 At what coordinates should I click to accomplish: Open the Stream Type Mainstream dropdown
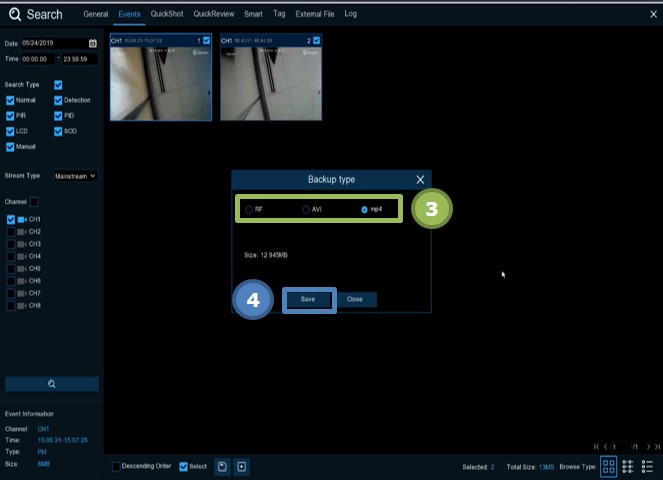click(x=75, y=175)
